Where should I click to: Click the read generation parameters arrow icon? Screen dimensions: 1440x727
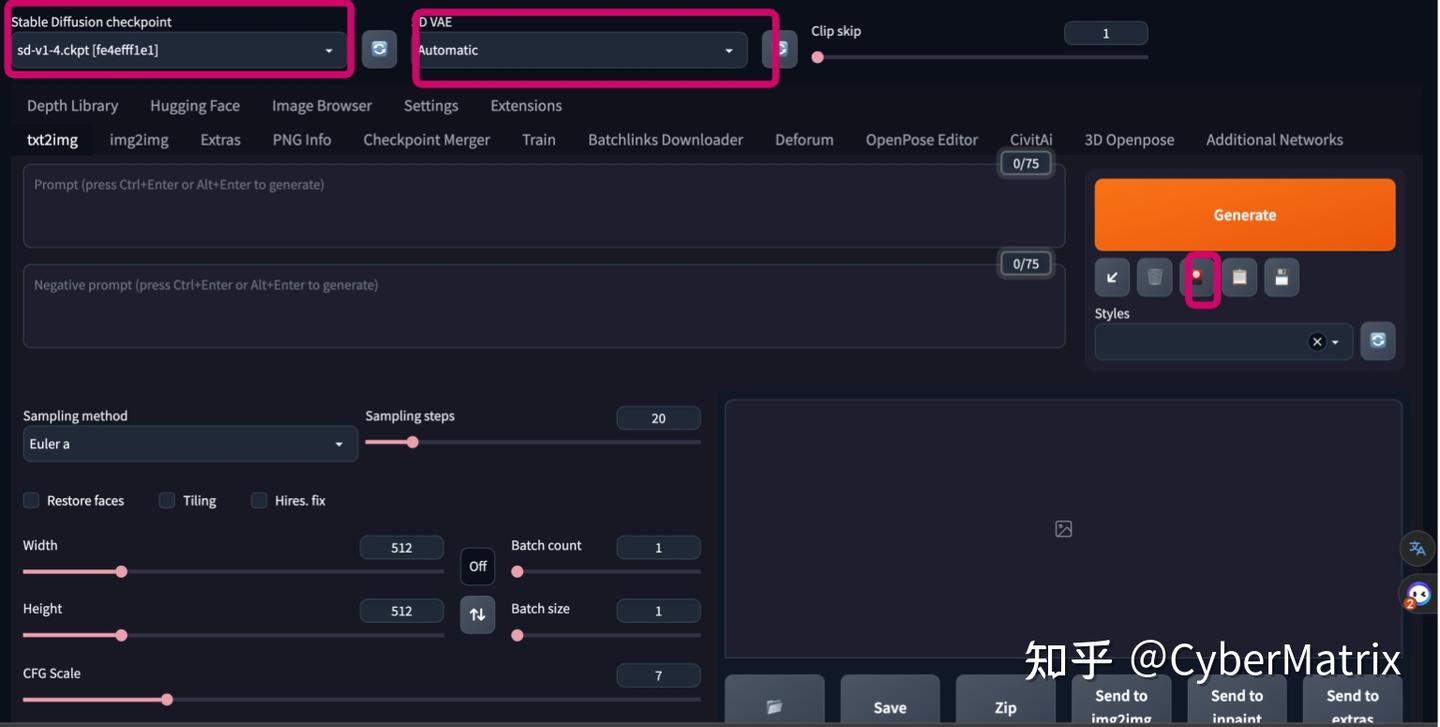pos(1112,277)
